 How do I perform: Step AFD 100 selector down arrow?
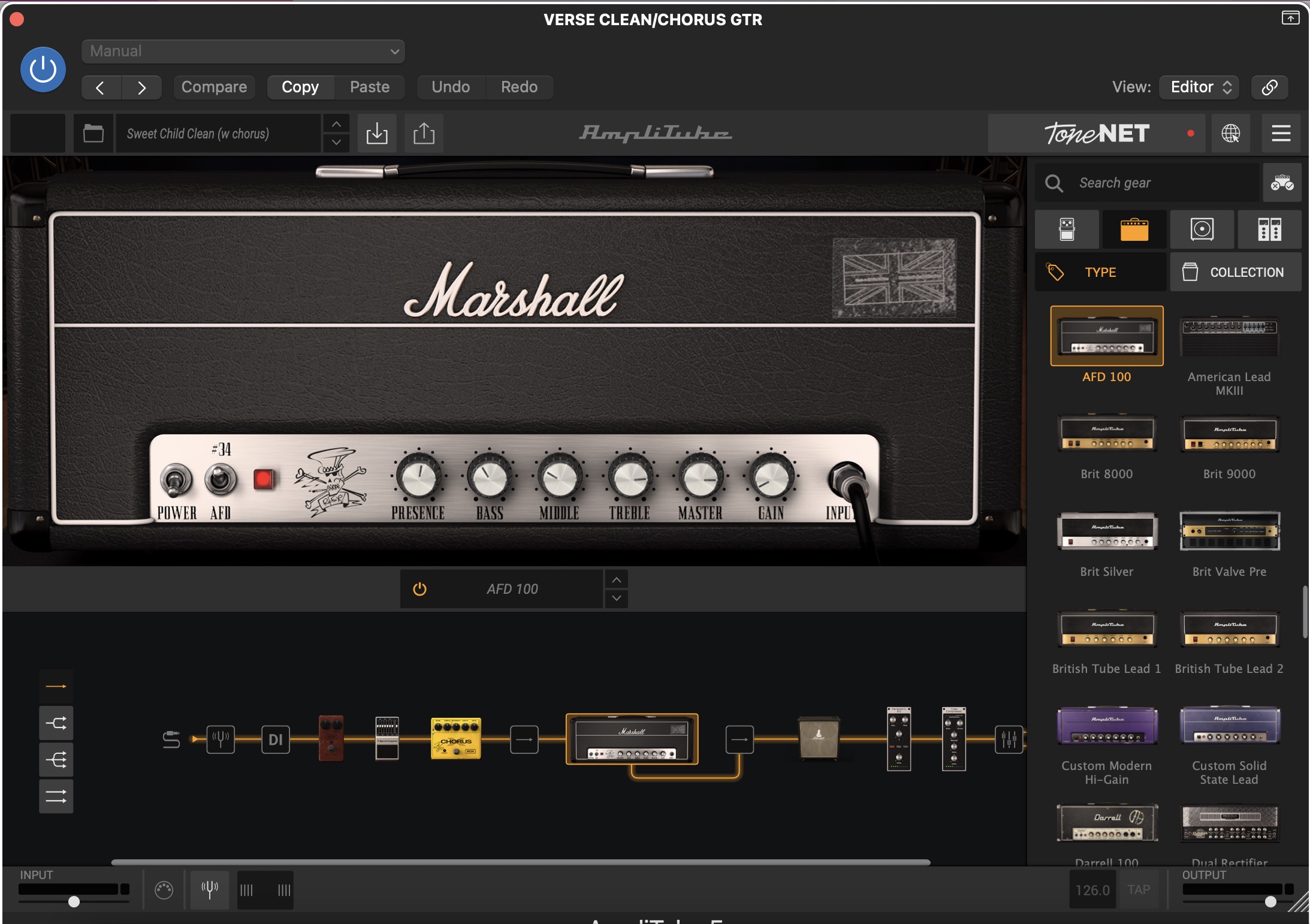tap(617, 599)
